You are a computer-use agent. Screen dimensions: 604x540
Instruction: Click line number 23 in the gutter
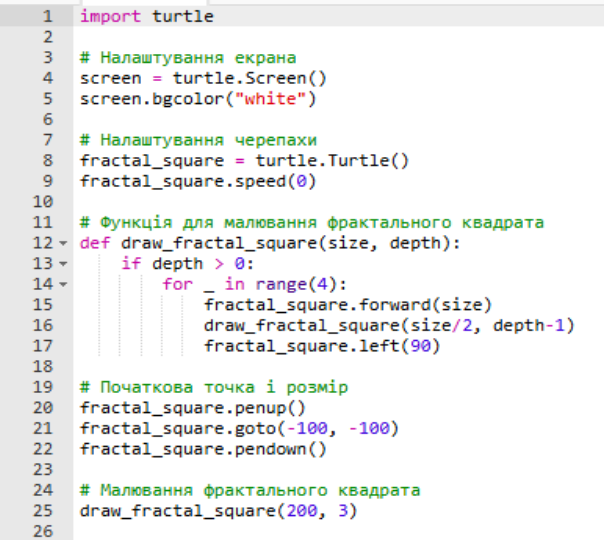tap(43, 470)
